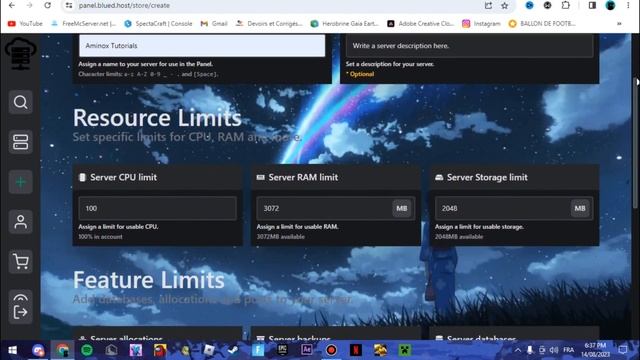This screenshot has height=360, width=640.
Task: Click the sign-out icon in sidebar
Action: pyautogui.click(x=20, y=313)
